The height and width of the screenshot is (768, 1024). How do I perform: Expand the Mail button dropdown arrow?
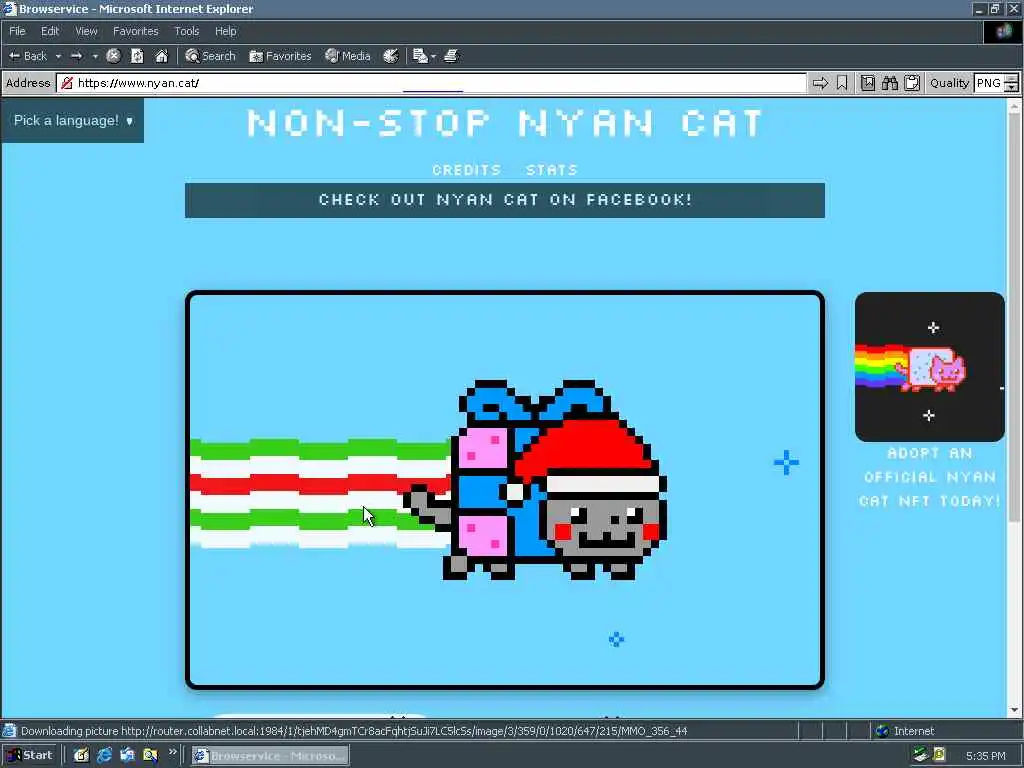click(x=434, y=57)
